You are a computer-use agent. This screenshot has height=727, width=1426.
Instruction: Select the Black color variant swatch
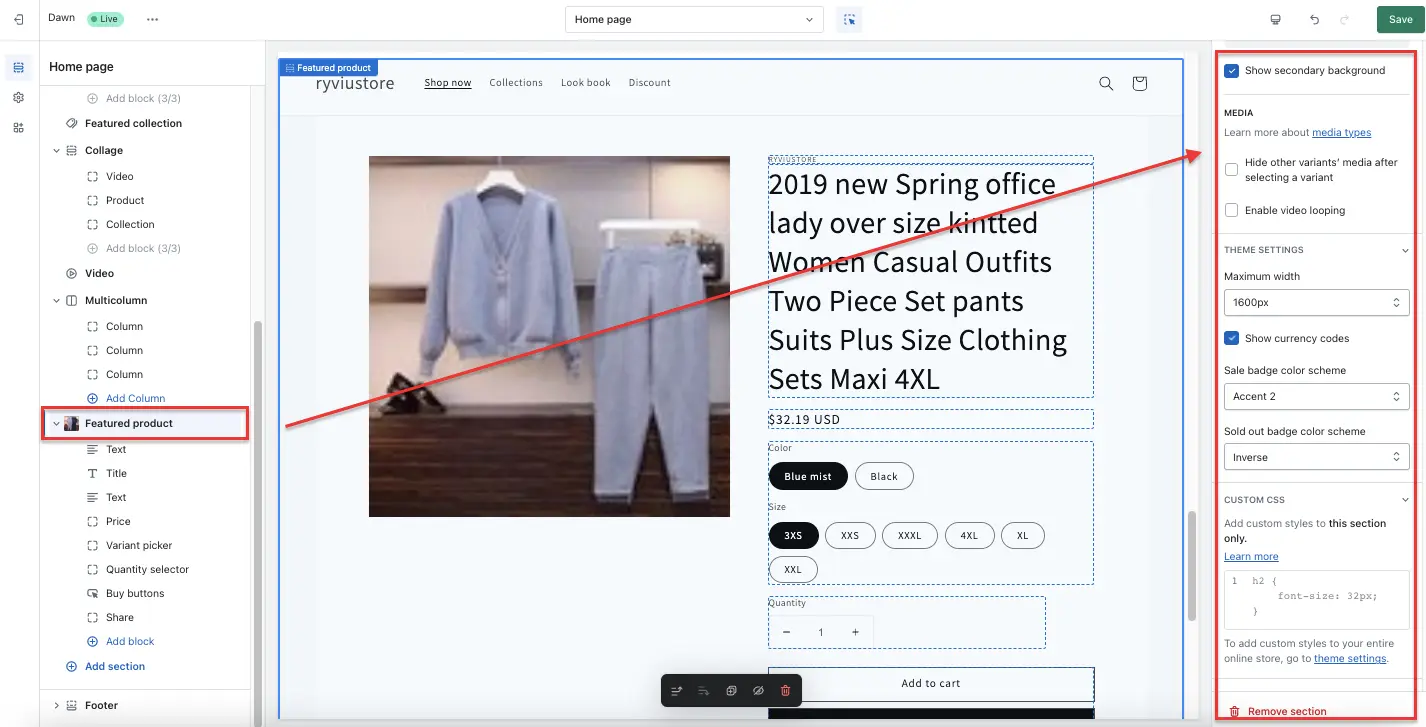tap(884, 476)
